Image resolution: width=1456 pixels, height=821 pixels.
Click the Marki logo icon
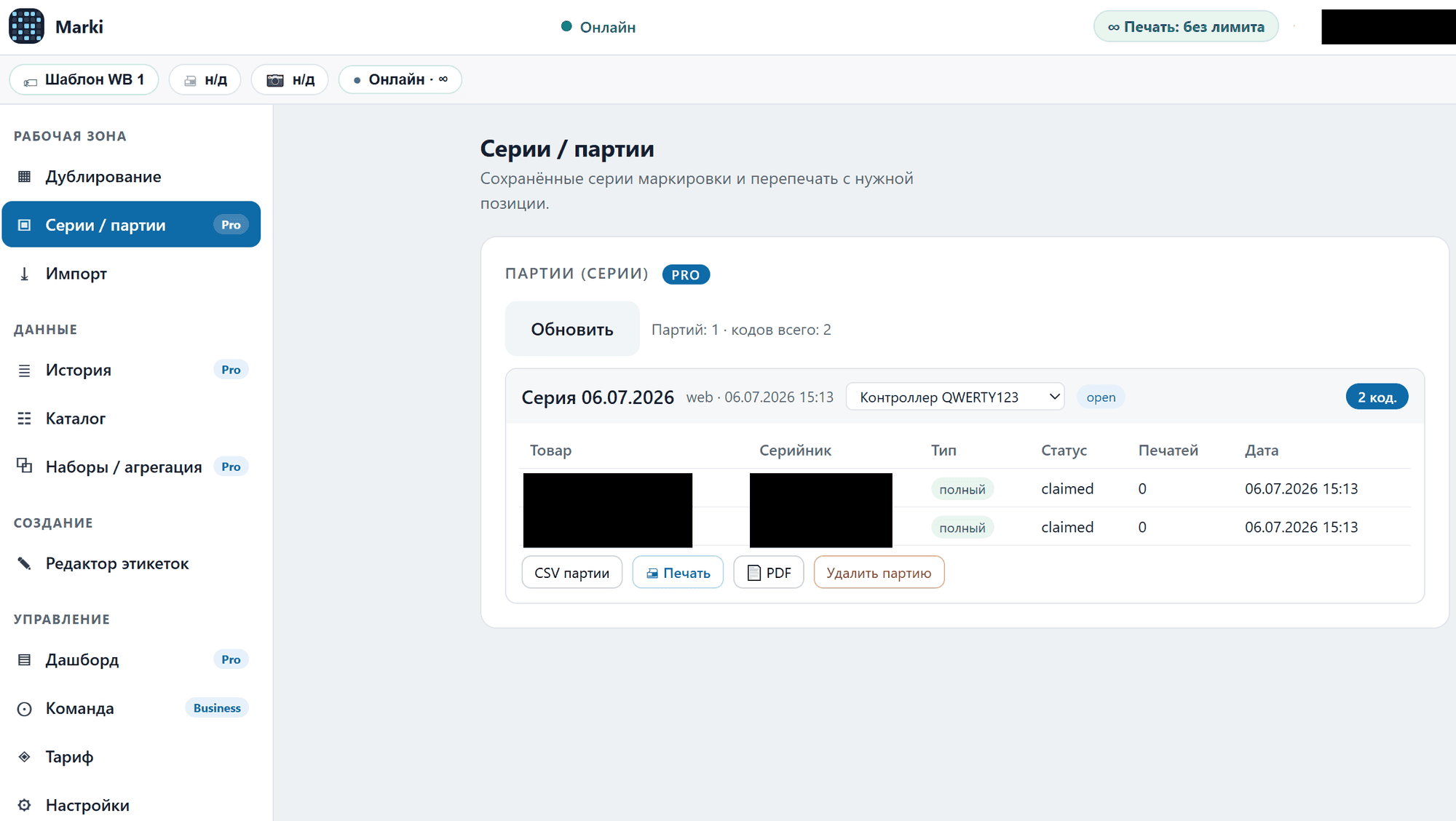26,27
